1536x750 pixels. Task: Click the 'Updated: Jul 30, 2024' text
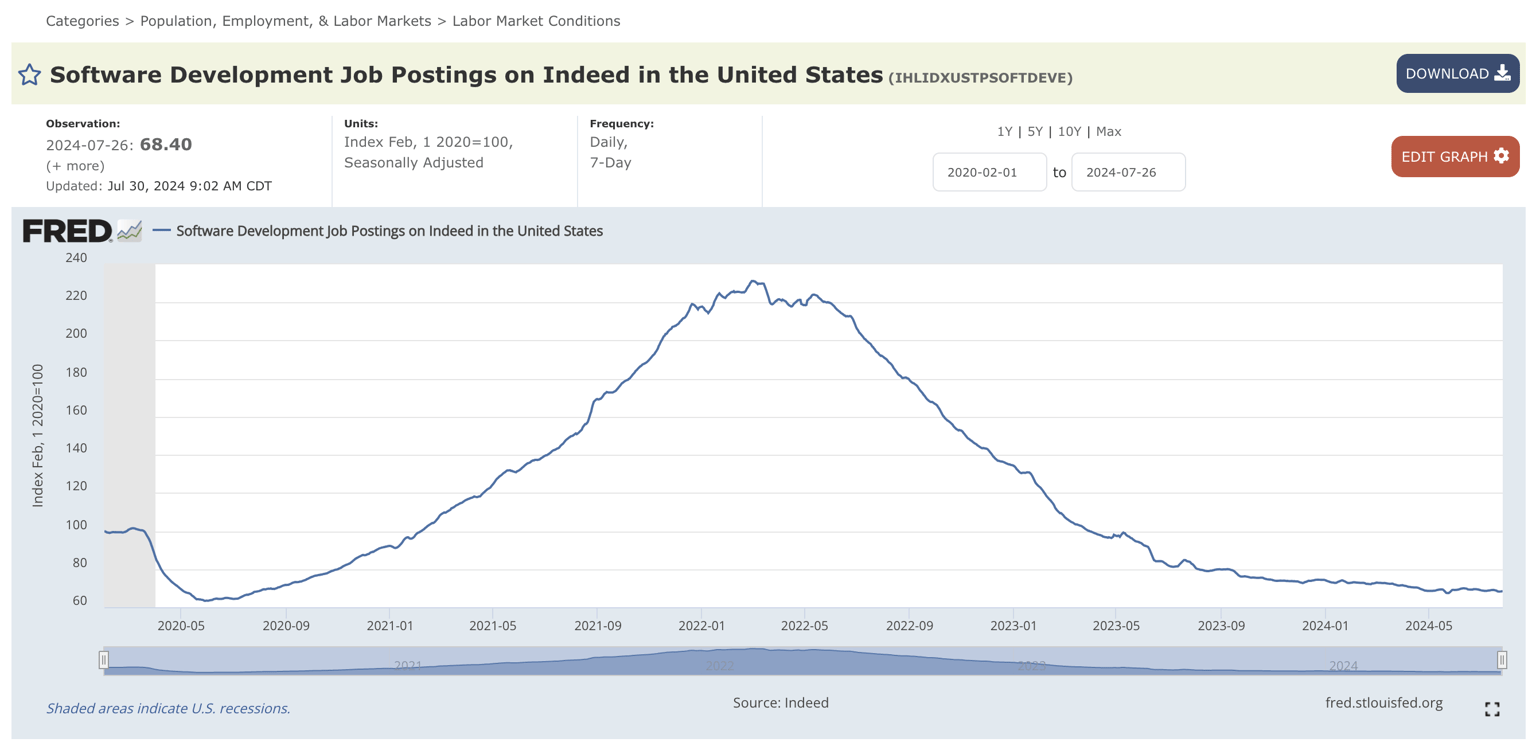click(159, 186)
